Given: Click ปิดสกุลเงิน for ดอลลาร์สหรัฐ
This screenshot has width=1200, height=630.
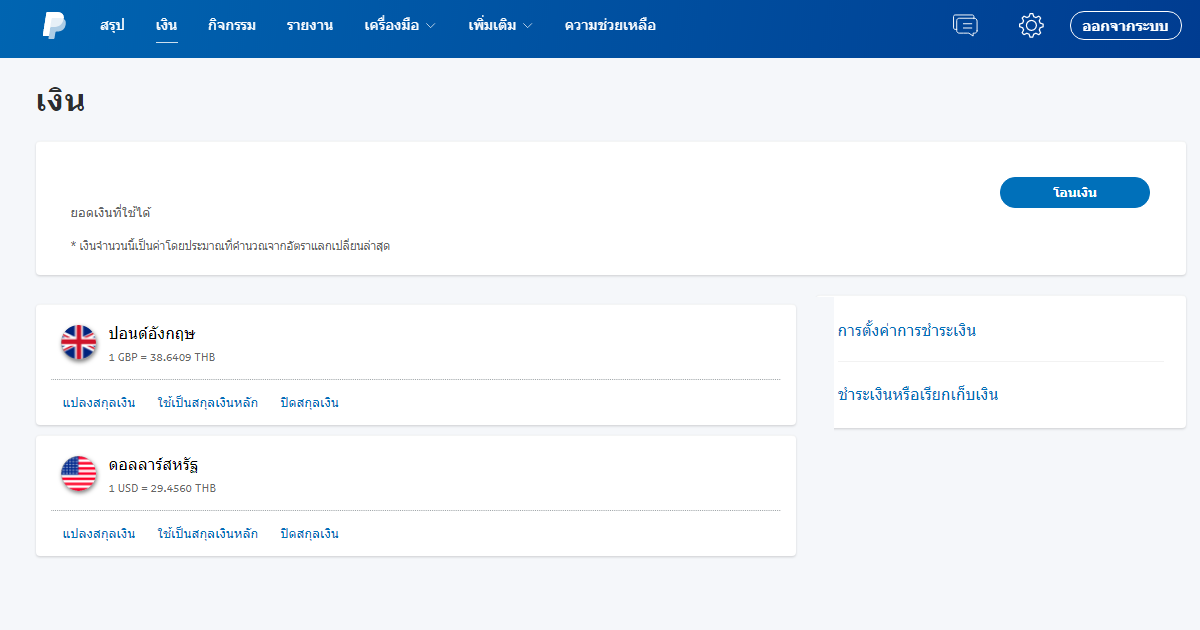Looking at the screenshot, I should click(308, 533).
